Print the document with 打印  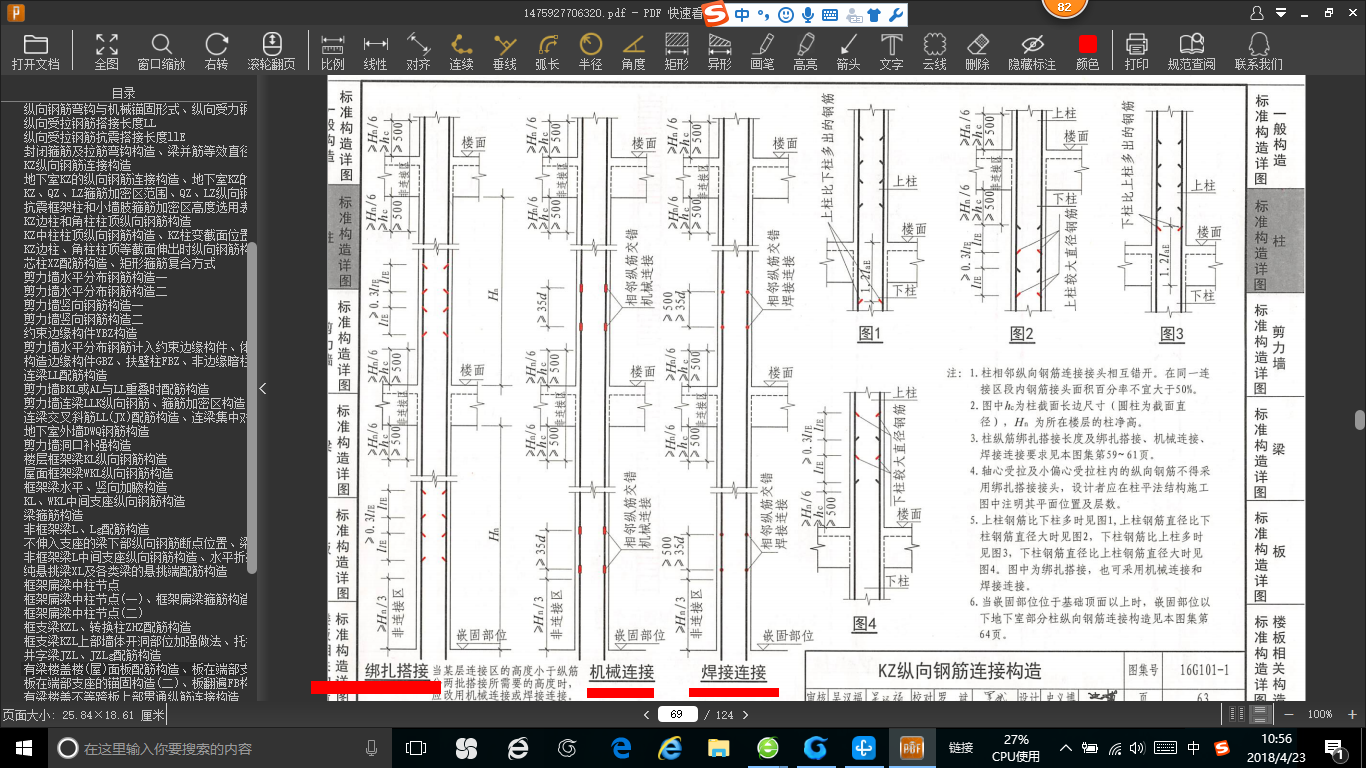pyautogui.click(x=1136, y=51)
